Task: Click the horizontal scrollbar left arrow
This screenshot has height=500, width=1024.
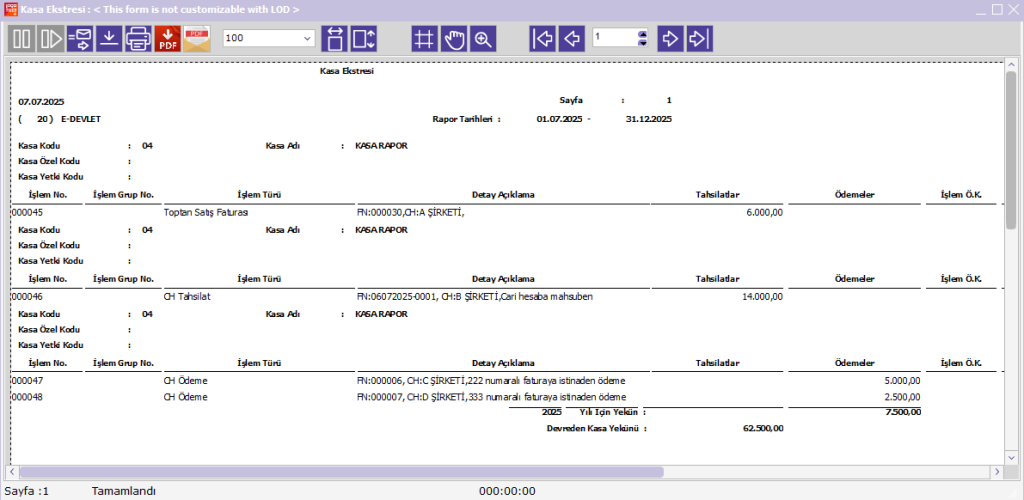Action: [x=12, y=471]
